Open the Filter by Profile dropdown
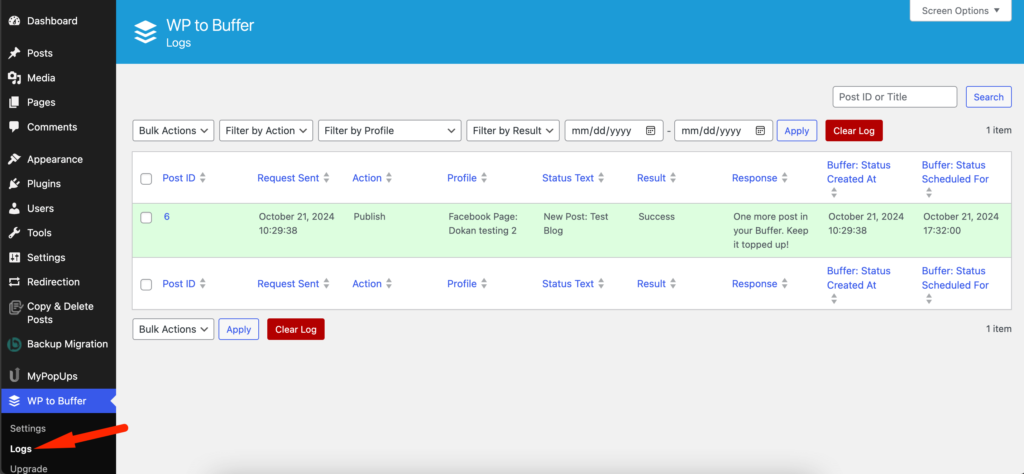This screenshot has width=1024, height=474. pos(390,131)
